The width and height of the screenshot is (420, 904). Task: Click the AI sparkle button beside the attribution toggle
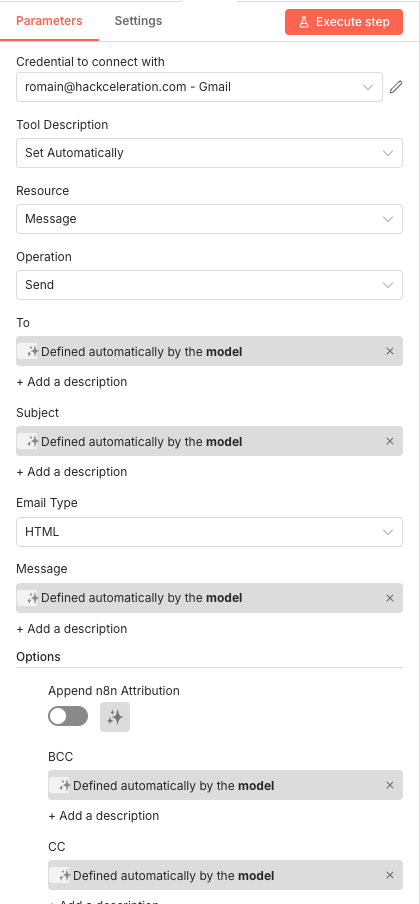[115, 717]
